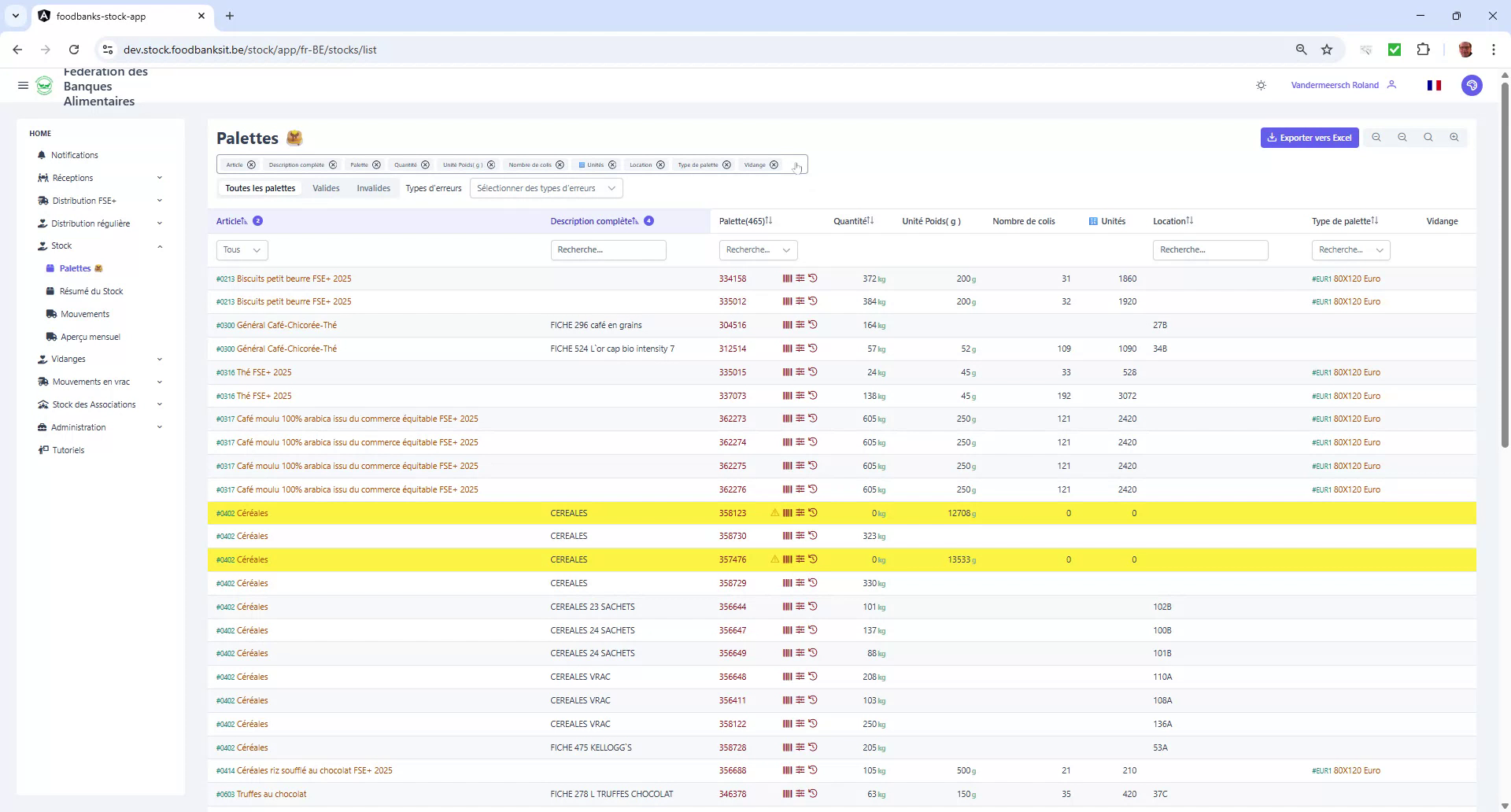This screenshot has width=1511, height=812.
Task: Click the Exporter vers Excel button
Action: pyautogui.click(x=1309, y=137)
